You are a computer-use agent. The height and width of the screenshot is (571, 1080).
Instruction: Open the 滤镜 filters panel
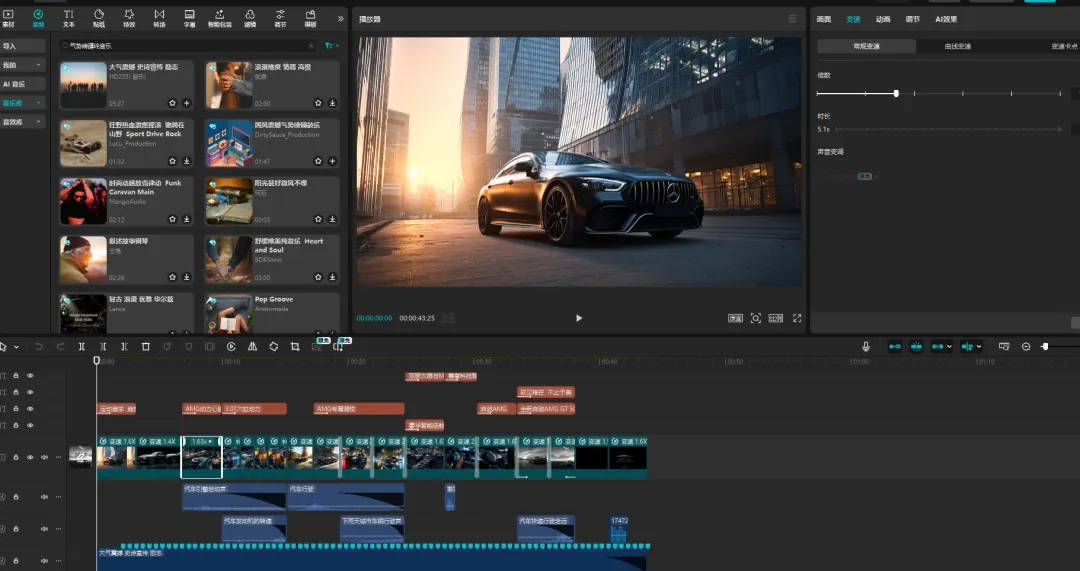point(250,18)
